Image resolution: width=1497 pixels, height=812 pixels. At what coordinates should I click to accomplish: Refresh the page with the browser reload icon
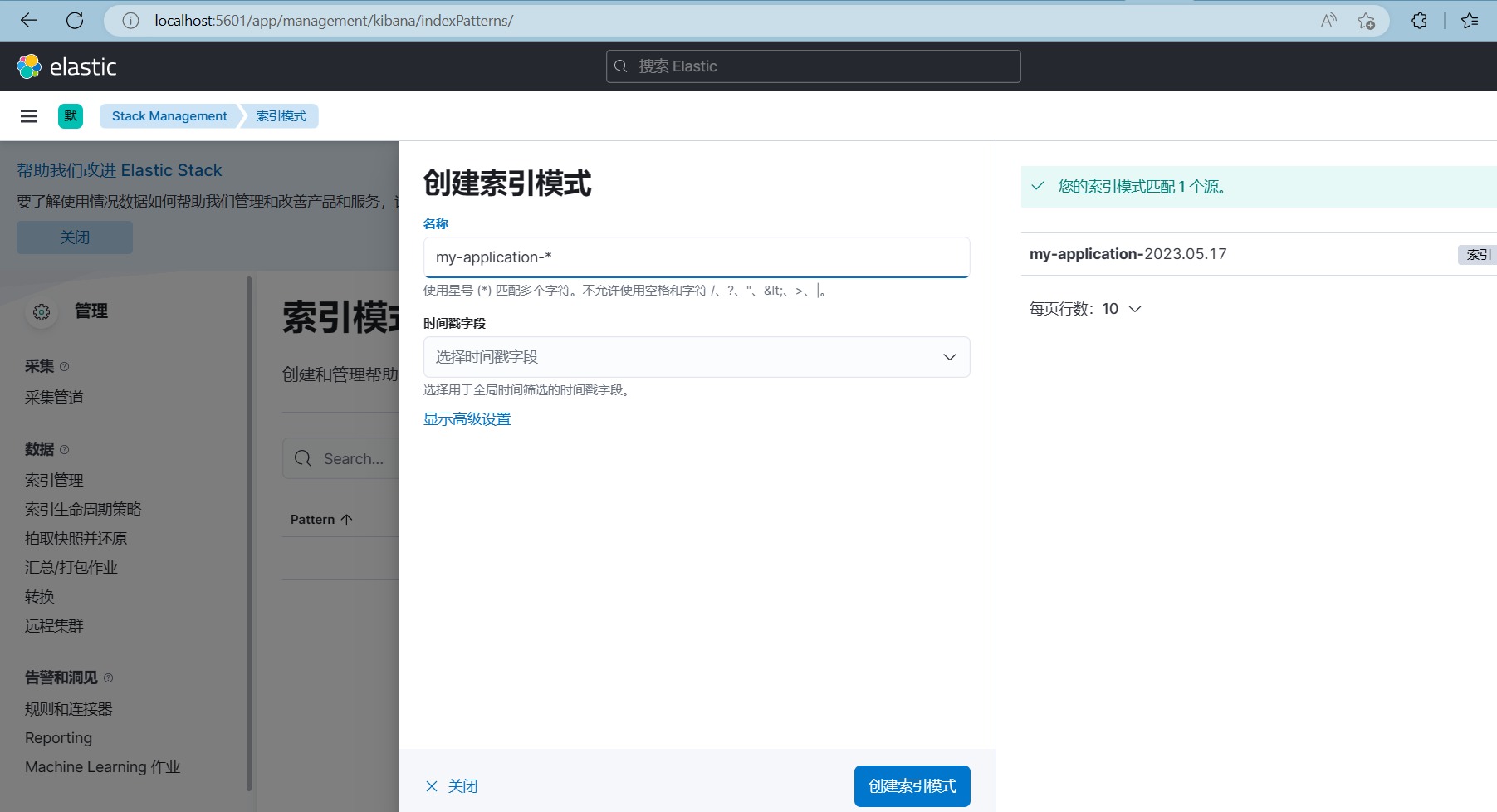tap(75, 20)
